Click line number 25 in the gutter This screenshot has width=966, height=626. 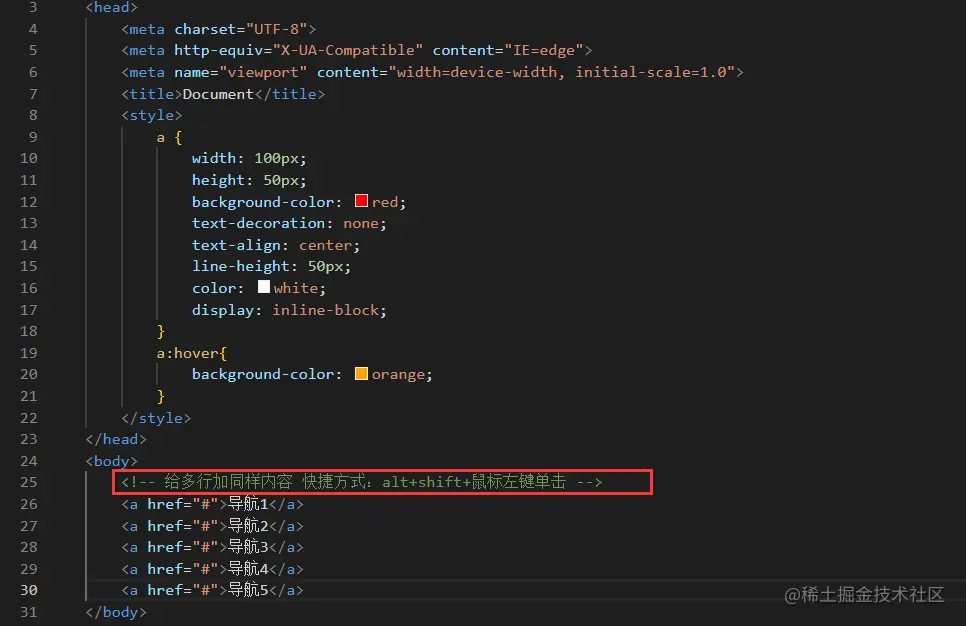[x=29, y=482]
